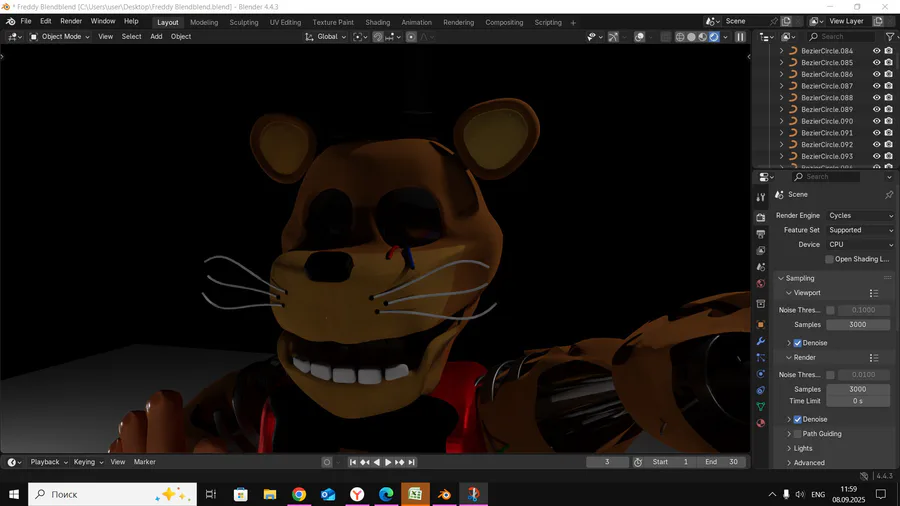This screenshot has width=900, height=506.
Task: Open the Material properties tab
Action: coord(761,423)
